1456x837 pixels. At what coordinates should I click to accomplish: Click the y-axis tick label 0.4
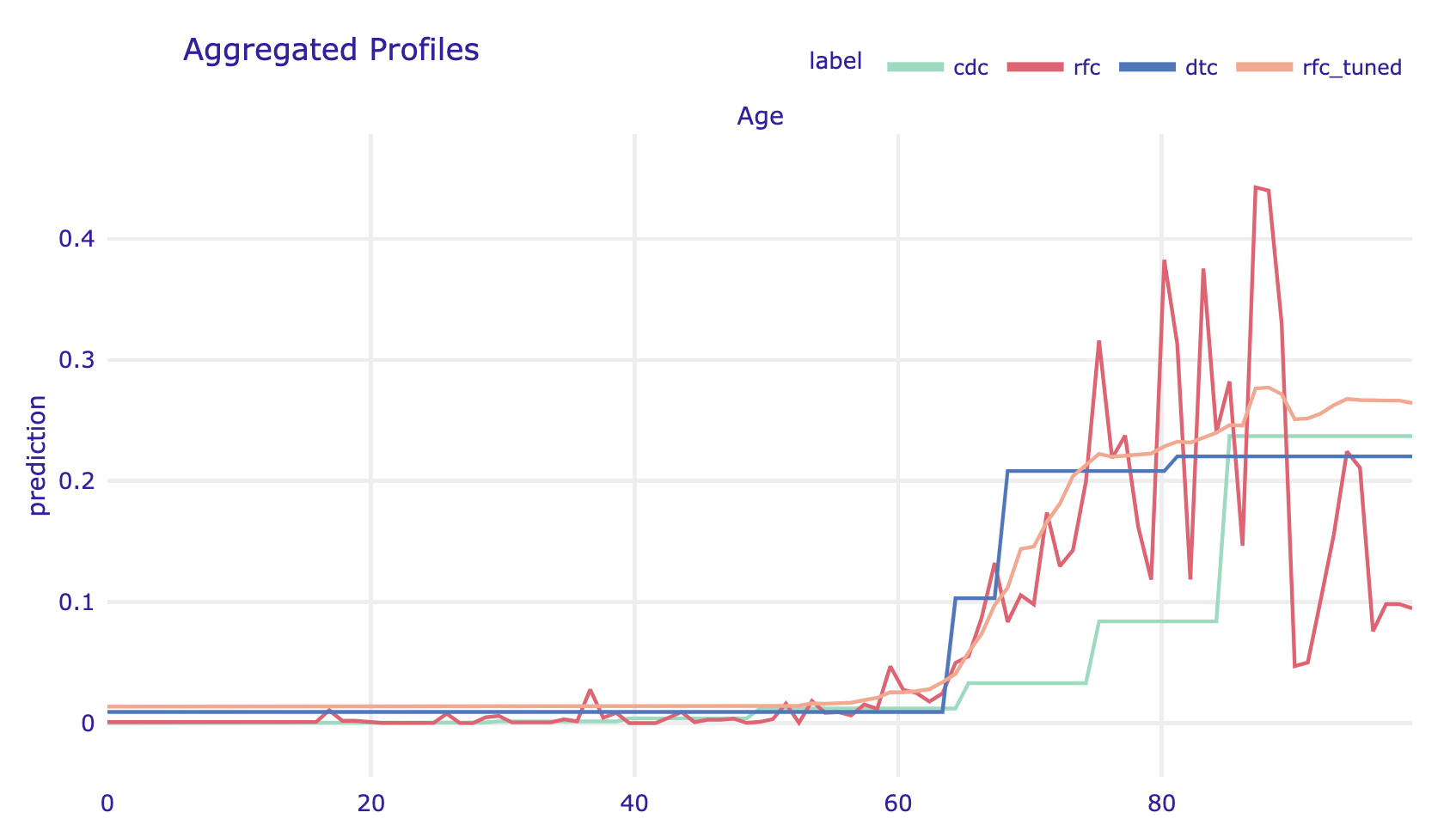pos(76,239)
